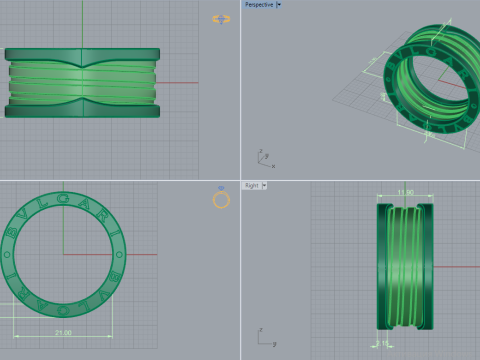The image size is (480, 360).
Task: Open the Perspective viewport dropdown arrow
Action: (279, 5)
